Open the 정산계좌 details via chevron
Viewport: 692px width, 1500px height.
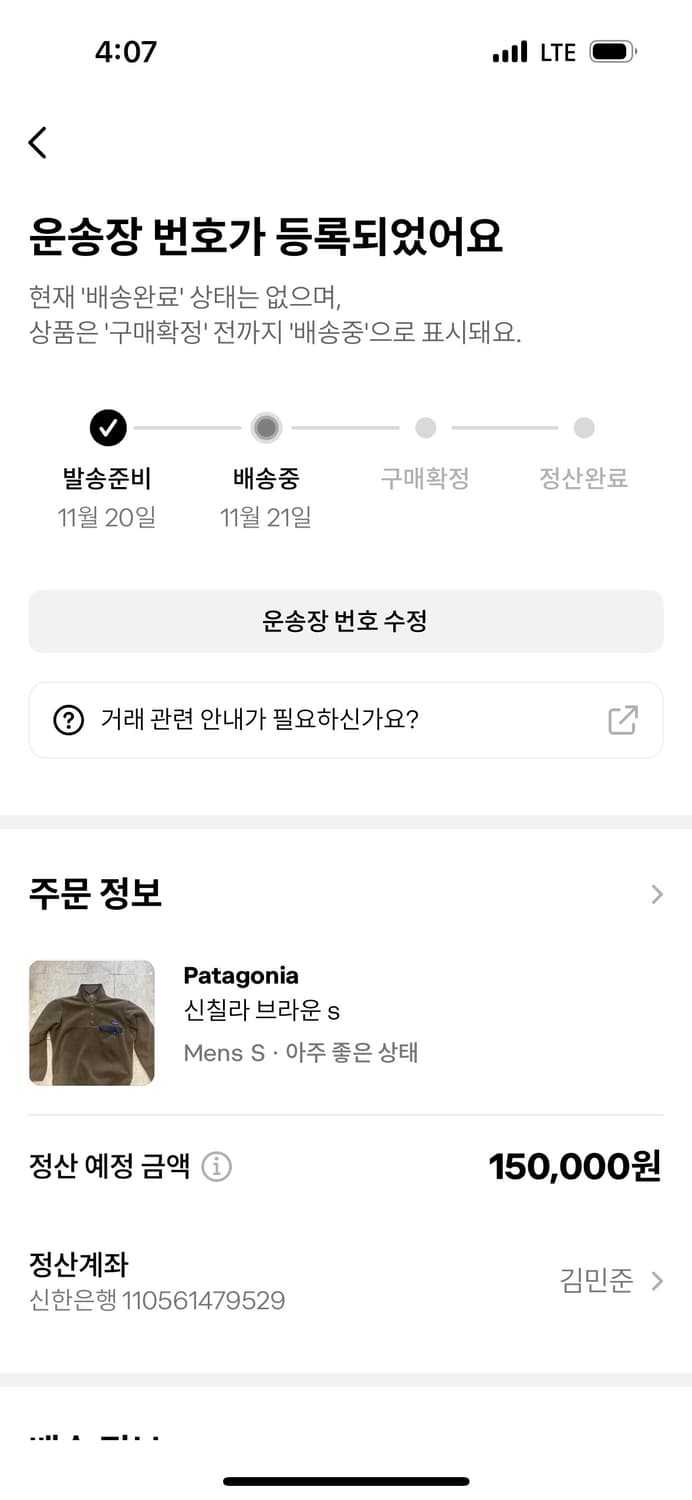click(x=656, y=1281)
